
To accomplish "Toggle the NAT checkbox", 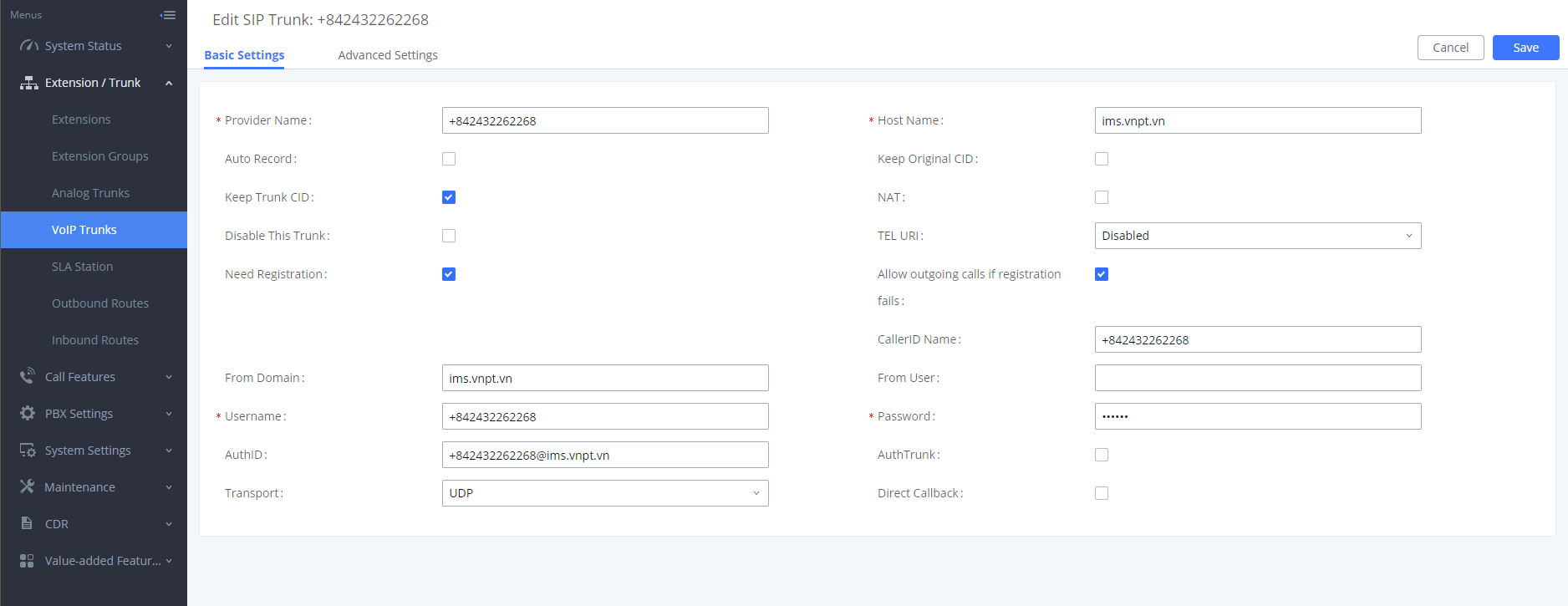I will [x=1102, y=197].
